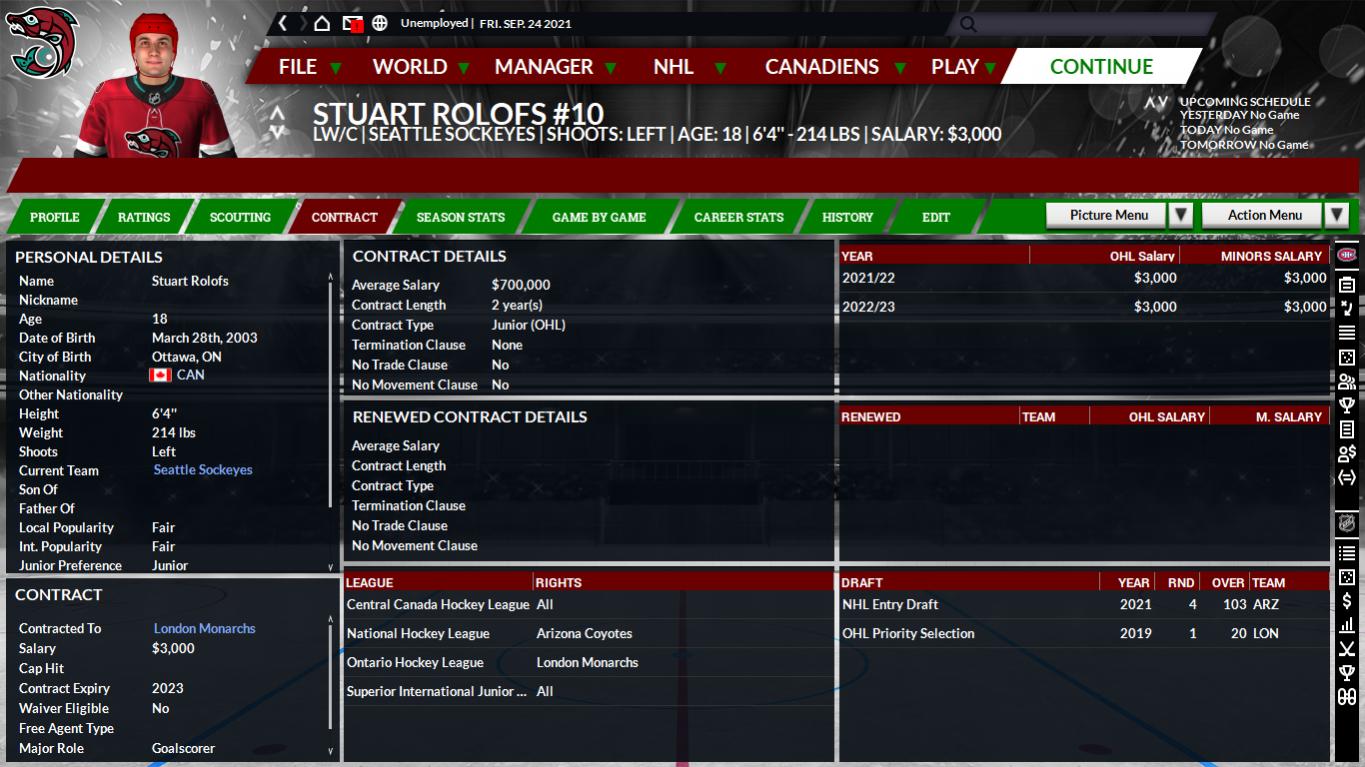Open the NHL shield icon in the sidebar
Viewport: 1365px width, 767px height.
(x=1347, y=522)
